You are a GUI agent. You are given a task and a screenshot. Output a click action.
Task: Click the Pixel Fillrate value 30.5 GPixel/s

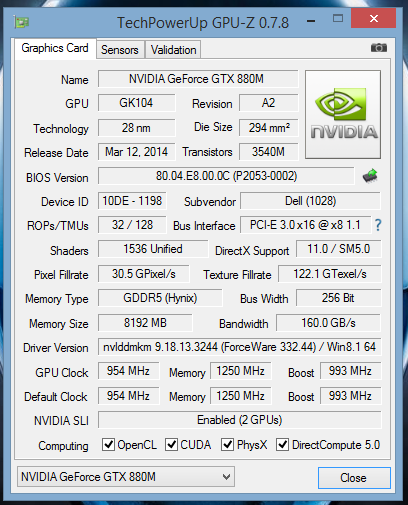point(144,274)
